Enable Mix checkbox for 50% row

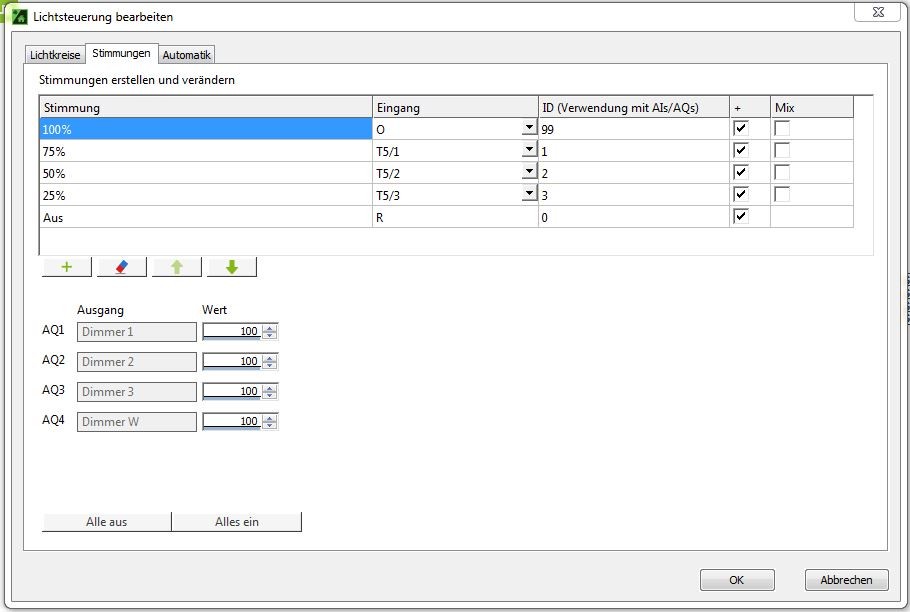pyautogui.click(x=782, y=172)
